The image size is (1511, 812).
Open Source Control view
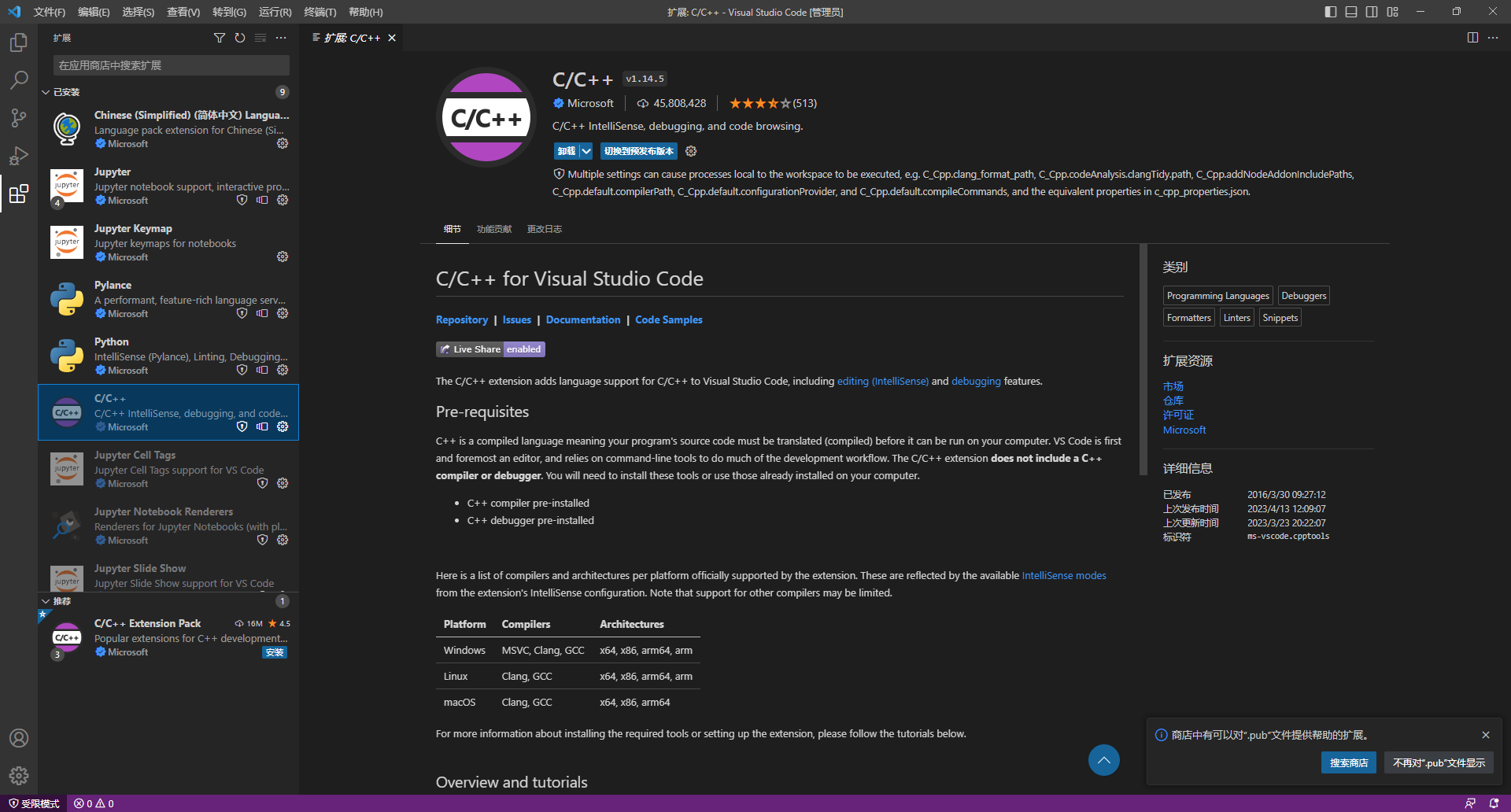[19, 118]
